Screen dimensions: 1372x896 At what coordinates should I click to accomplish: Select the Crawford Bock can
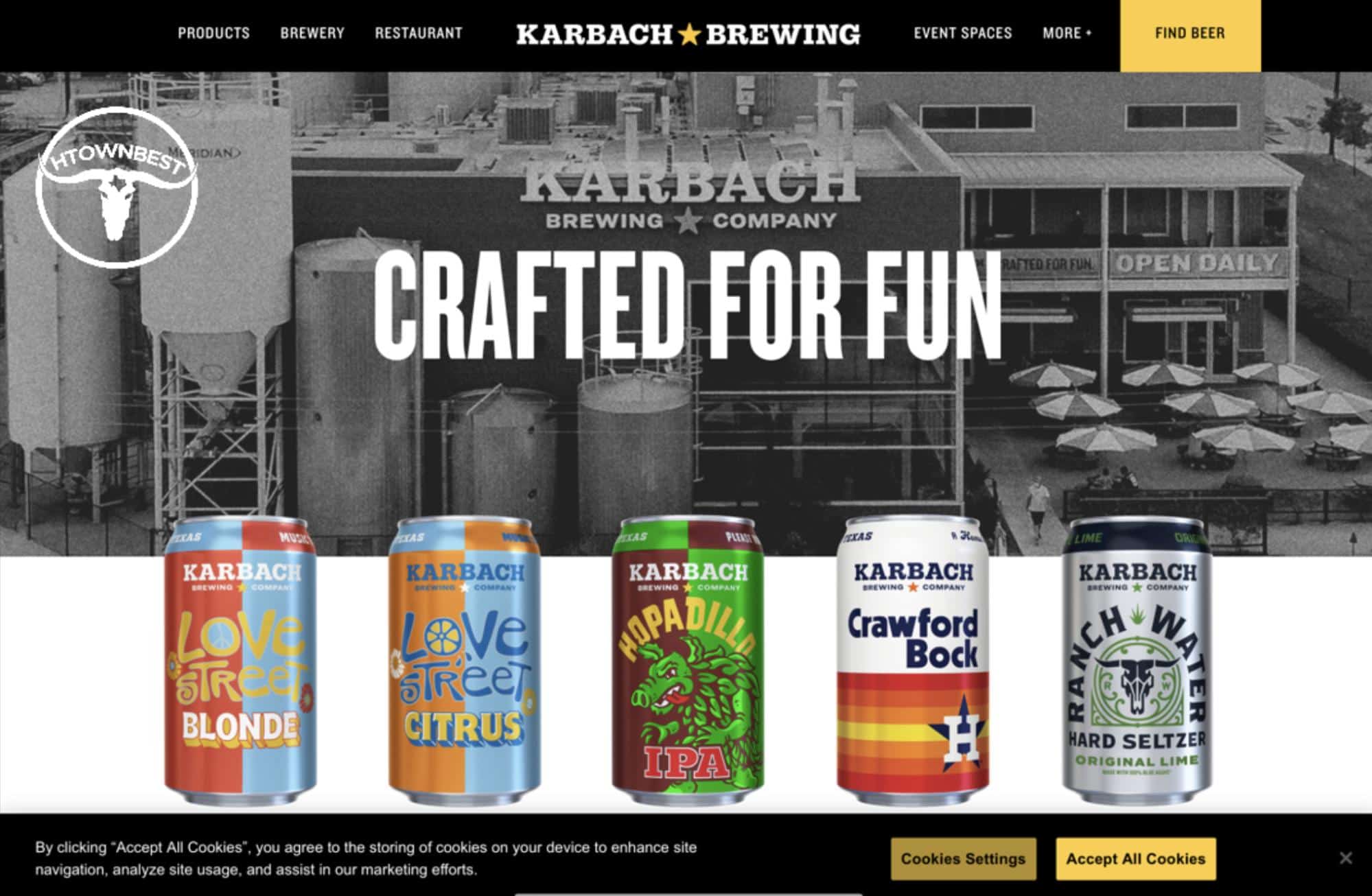point(913,660)
